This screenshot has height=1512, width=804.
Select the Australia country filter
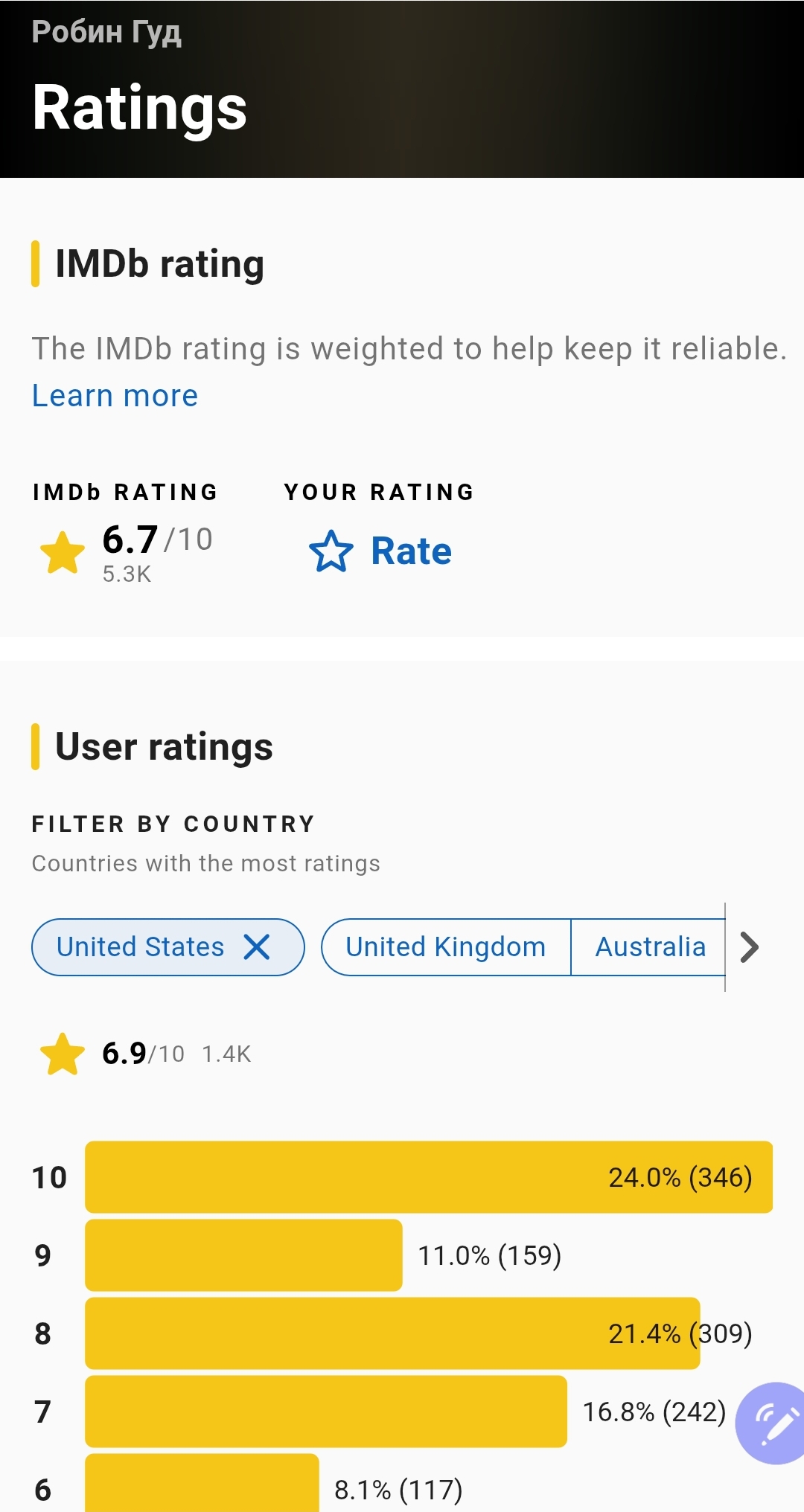coord(649,947)
